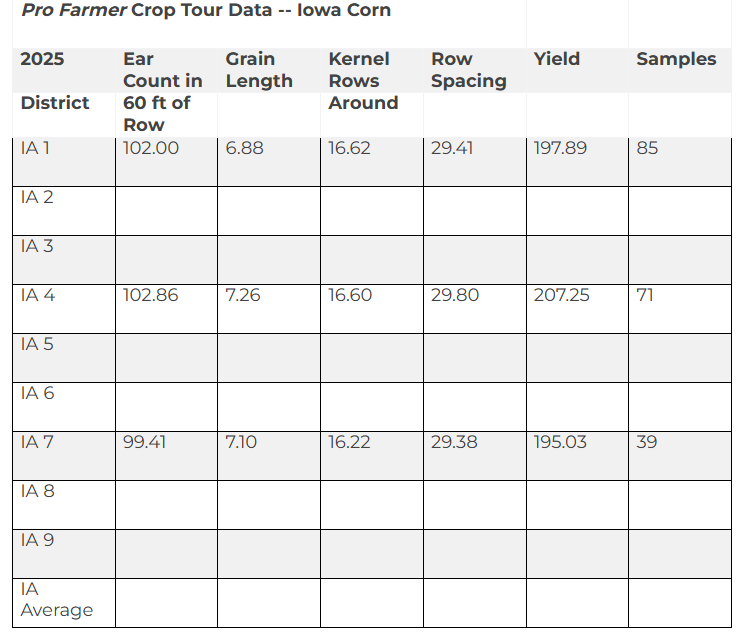Click the 195.03 yield value
The image size is (745, 635).
pyautogui.click(x=560, y=442)
